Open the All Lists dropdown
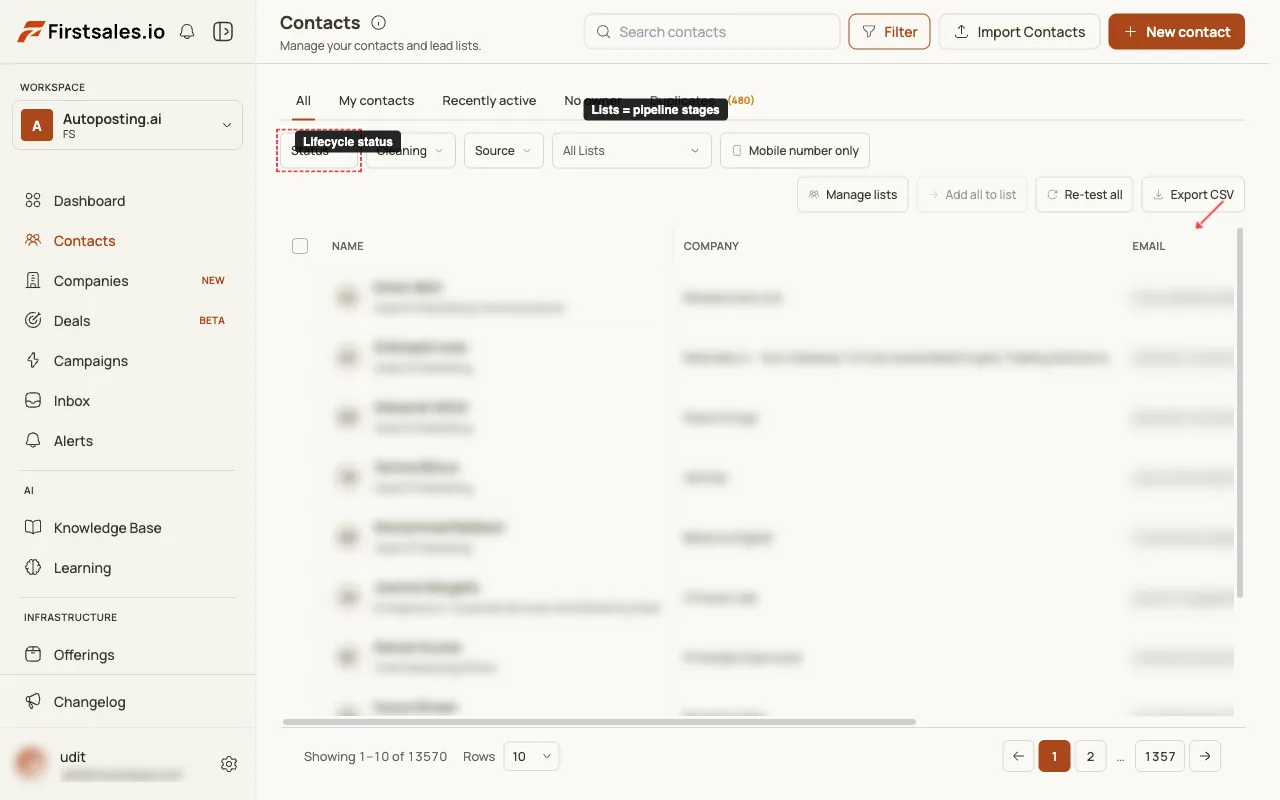This screenshot has width=1280, height=800. click(631, 151)
